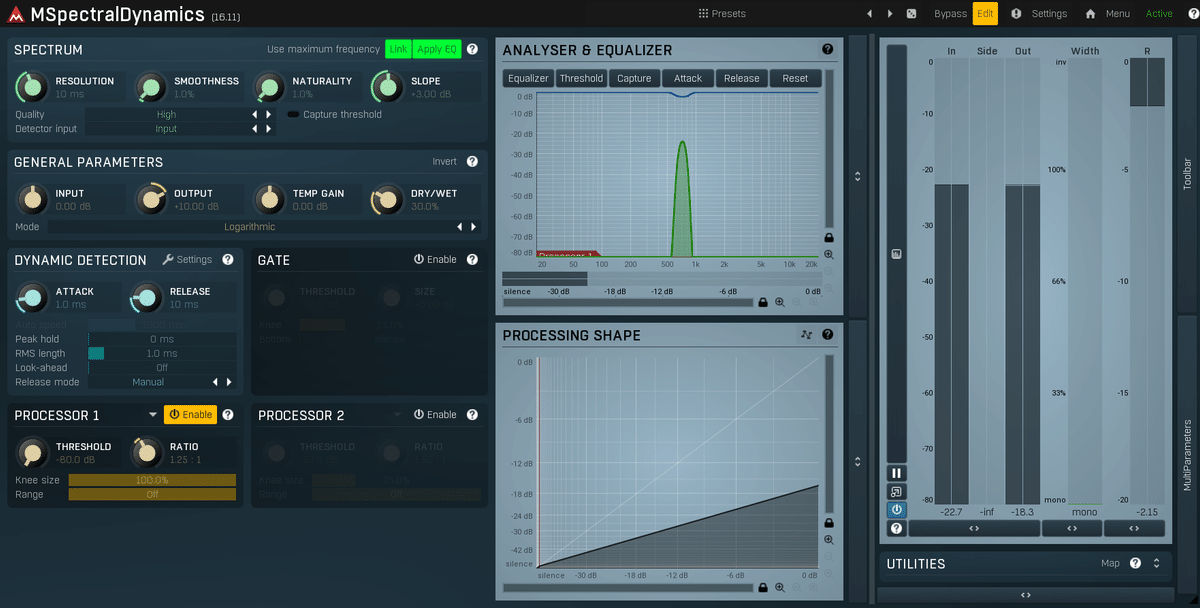Screen dimensions: 1200x608
Task: Click the analyser graph zoom magnifier icon
Action: [829, 255]
